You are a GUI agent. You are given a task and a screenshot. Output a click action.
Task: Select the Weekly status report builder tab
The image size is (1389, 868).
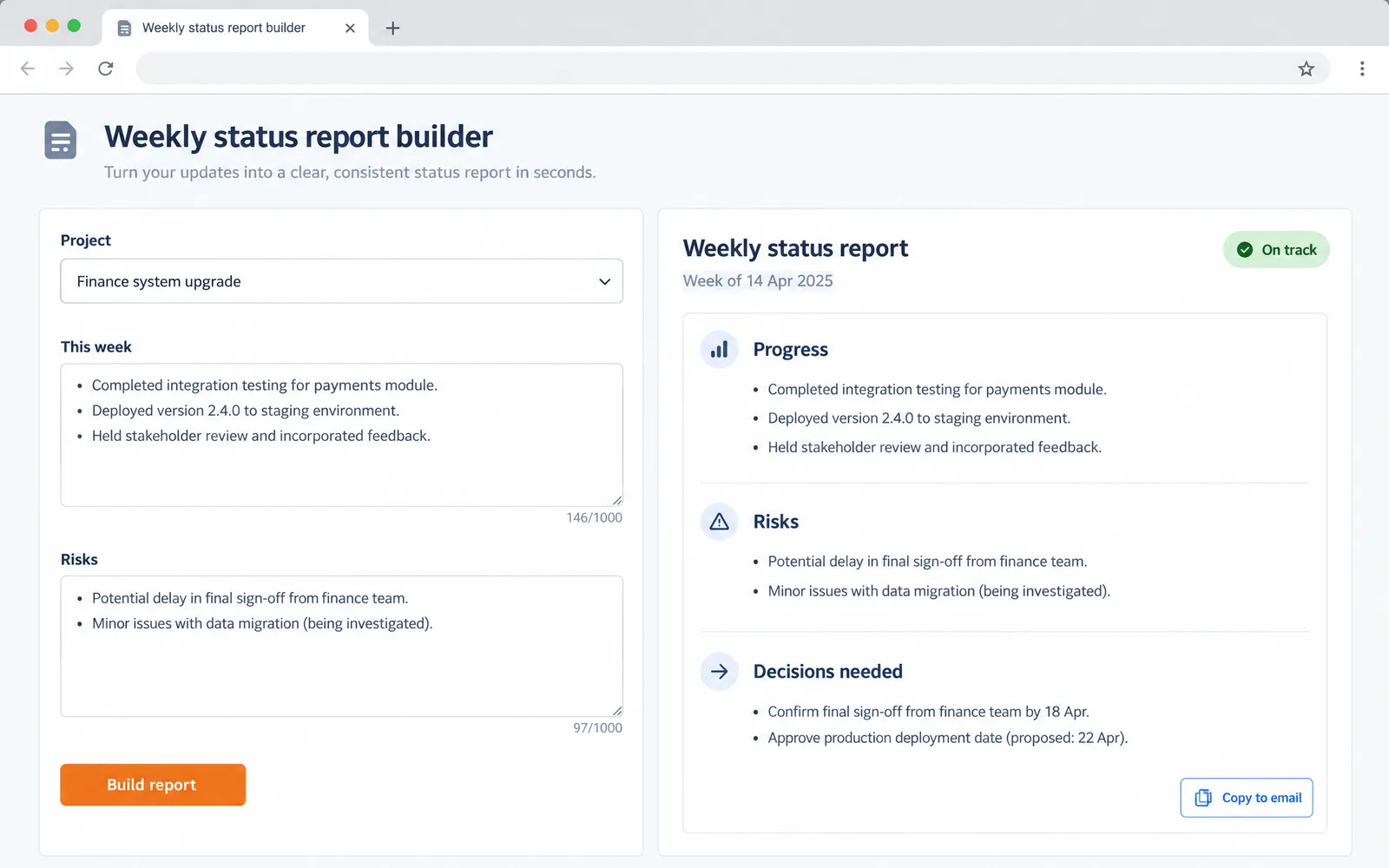(x=235, y=28)
